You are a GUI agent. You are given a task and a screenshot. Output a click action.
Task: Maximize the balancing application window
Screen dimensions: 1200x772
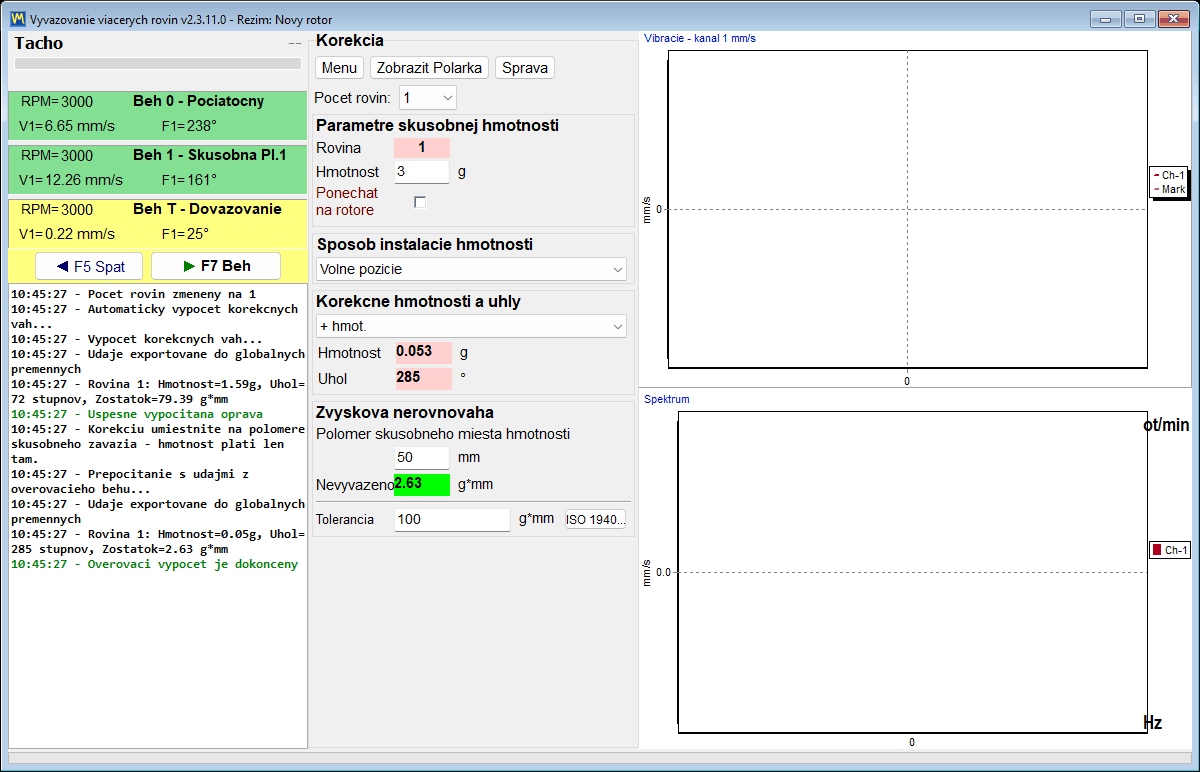[x=1138, y=19]
